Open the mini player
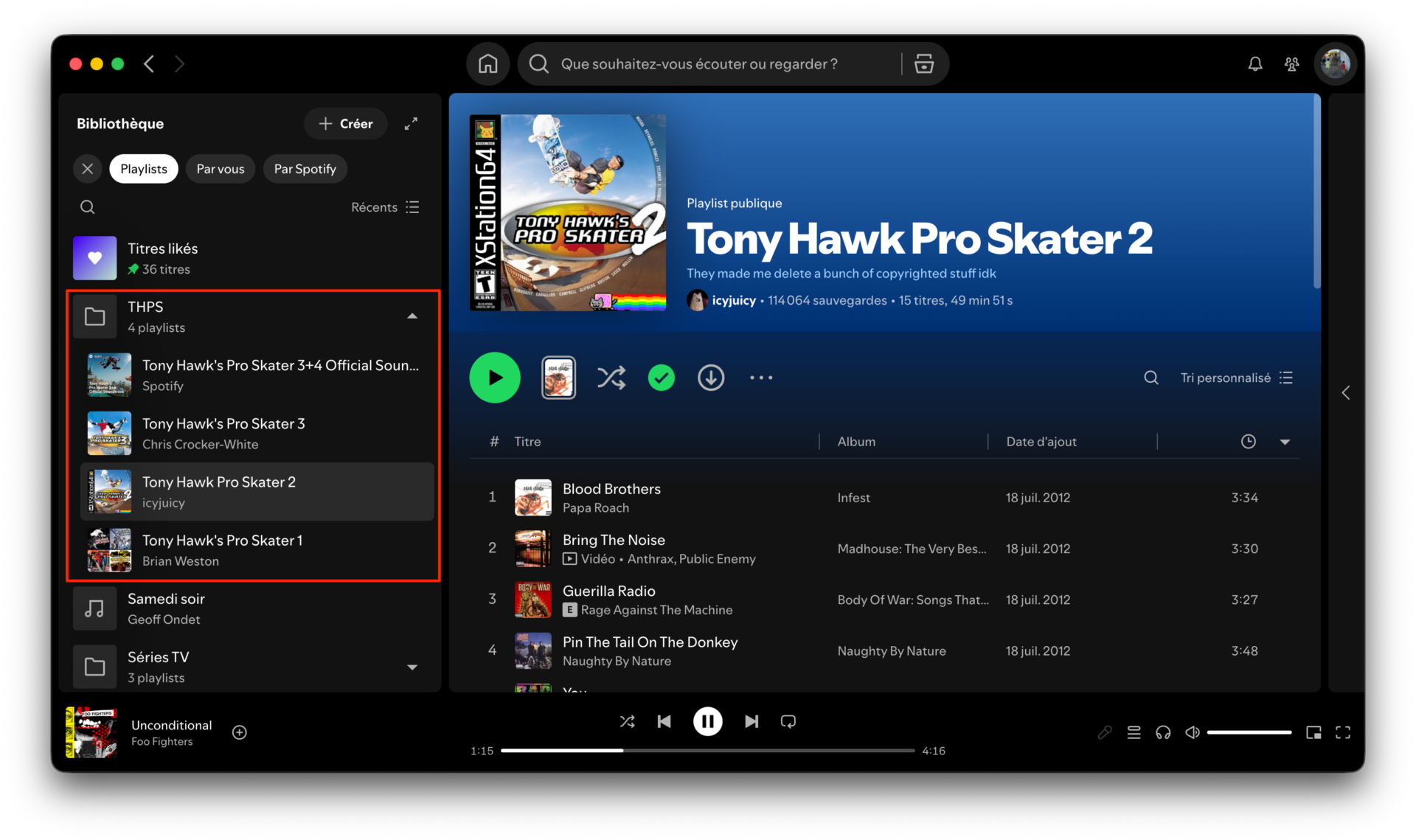1416x840 pixels. pyautogui.click(x=1313, y=732)
